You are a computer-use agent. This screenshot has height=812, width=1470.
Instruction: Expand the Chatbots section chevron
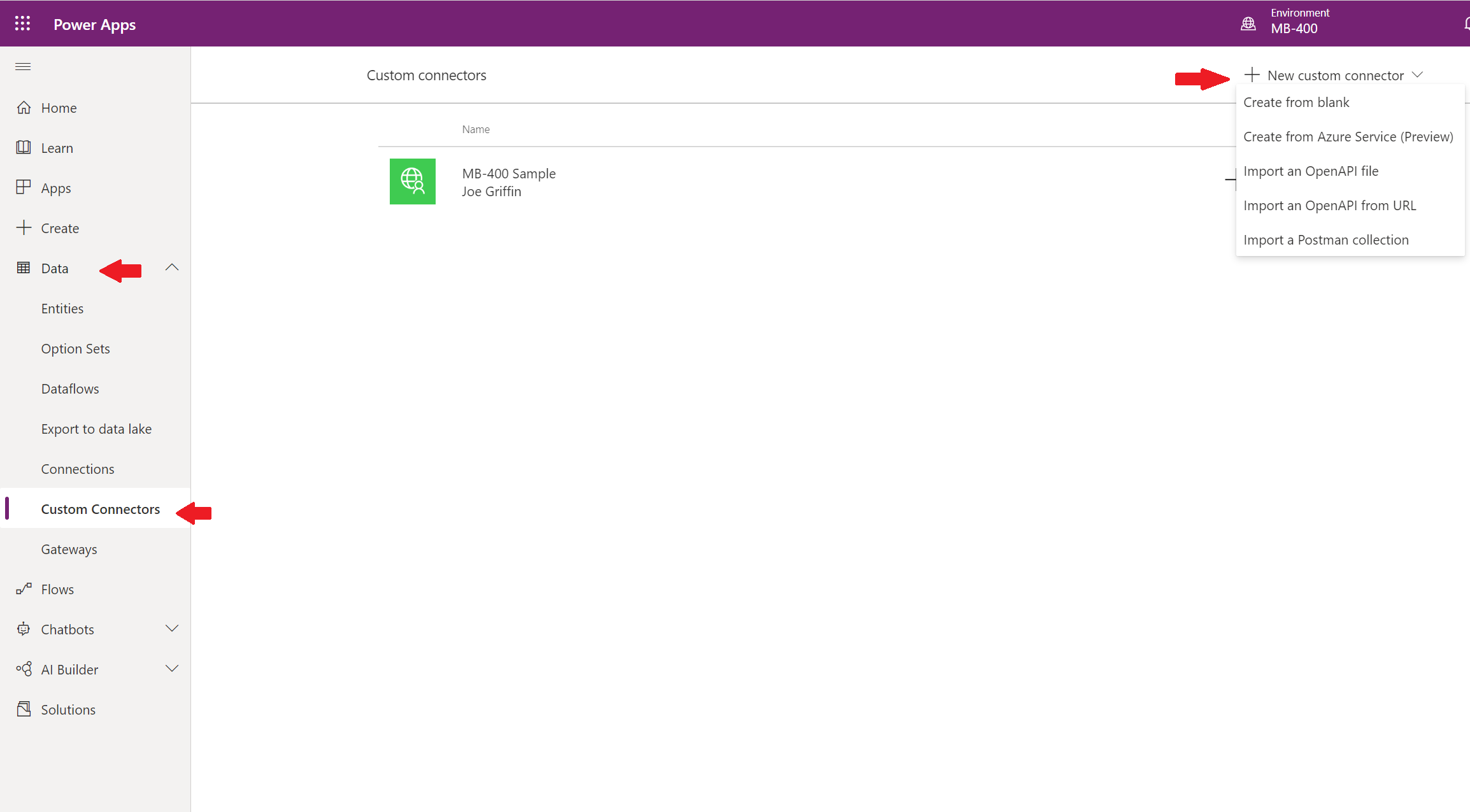(x=172, y=629)
